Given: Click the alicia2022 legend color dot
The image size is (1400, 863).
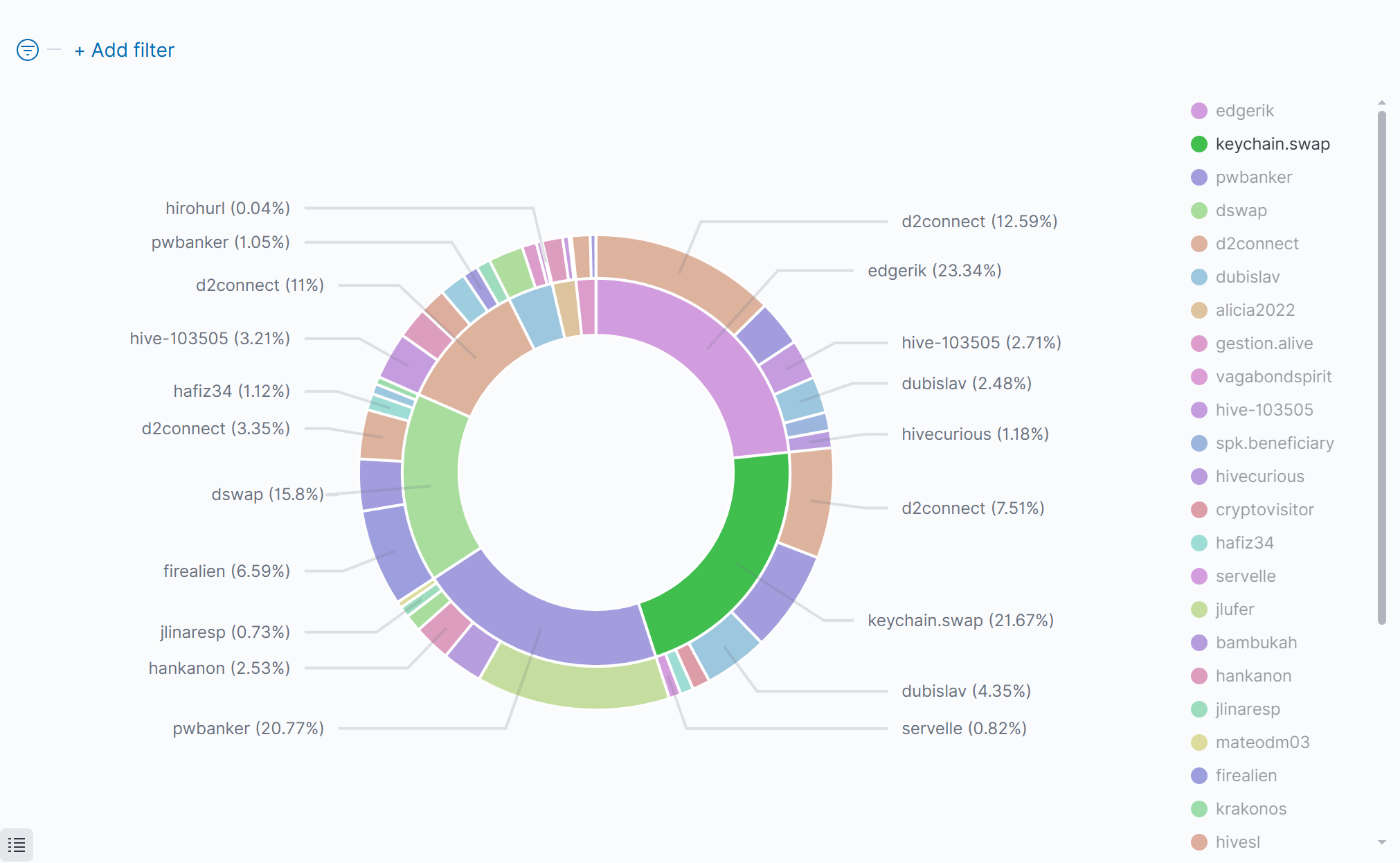Looking at the screenshot, I should [x=1199, y=310].
